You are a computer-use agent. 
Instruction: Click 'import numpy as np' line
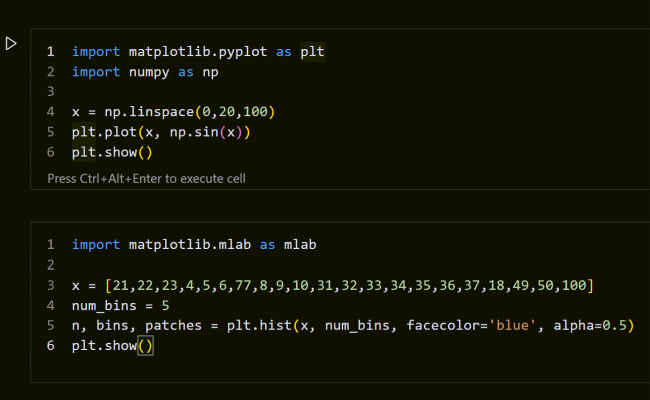click(145, 72)
